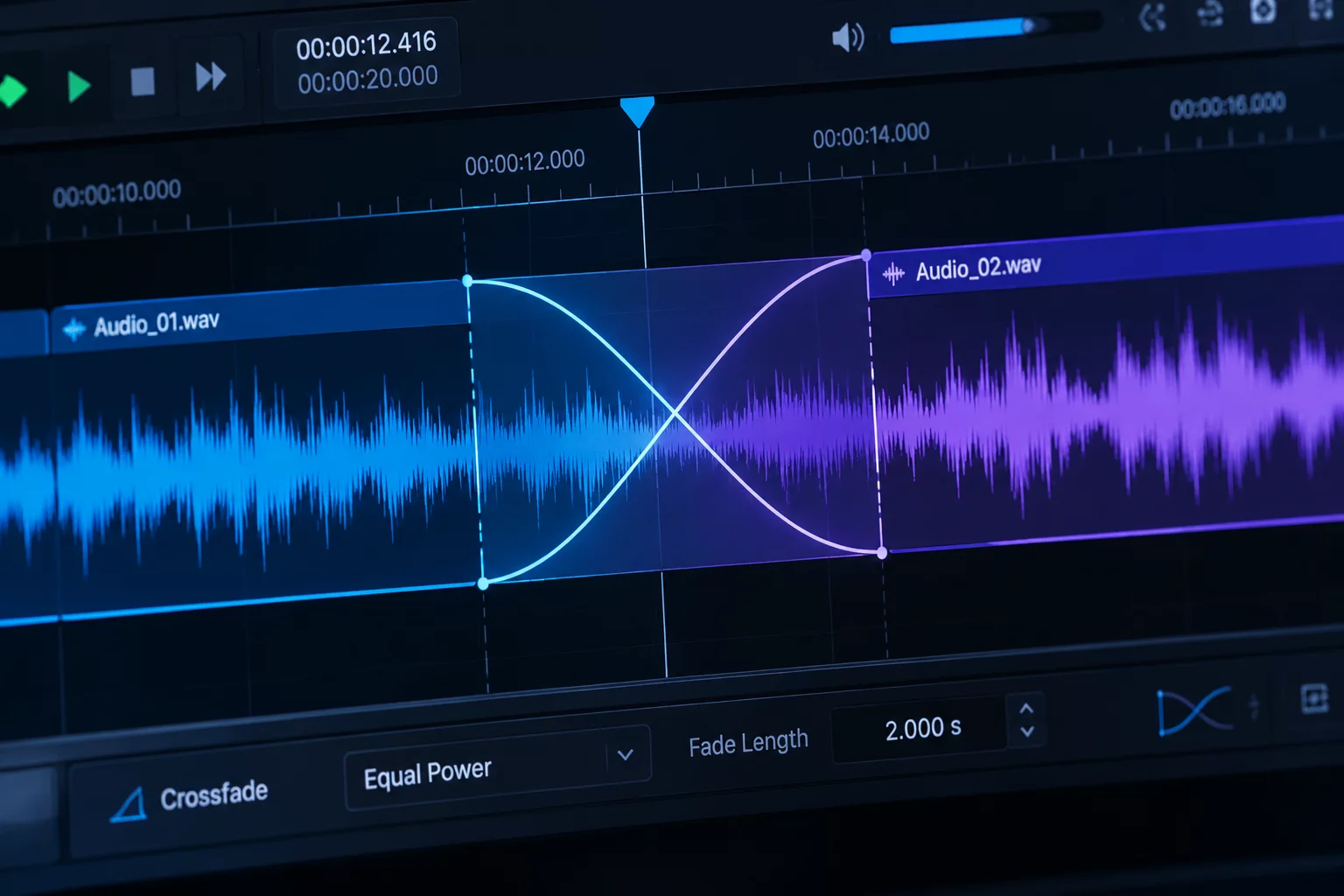Click the share-style icon in top toolbar

pyautogui.click(x=1153, y=17)
